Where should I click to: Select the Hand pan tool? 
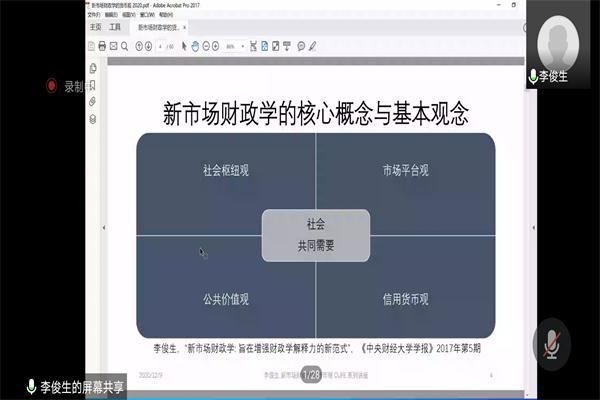pyautogui.click(x=195, y=46)
